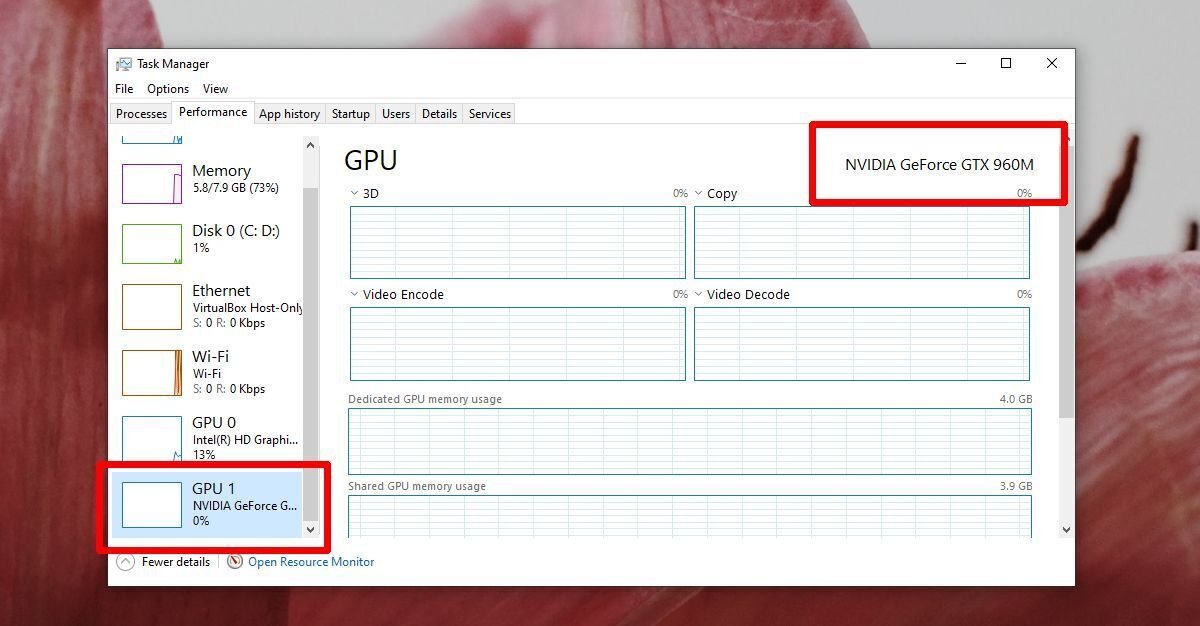Click the '3.9 GB' shared memory value
This screenshot has width=1200, height=626.
[x=1017, y=486]
